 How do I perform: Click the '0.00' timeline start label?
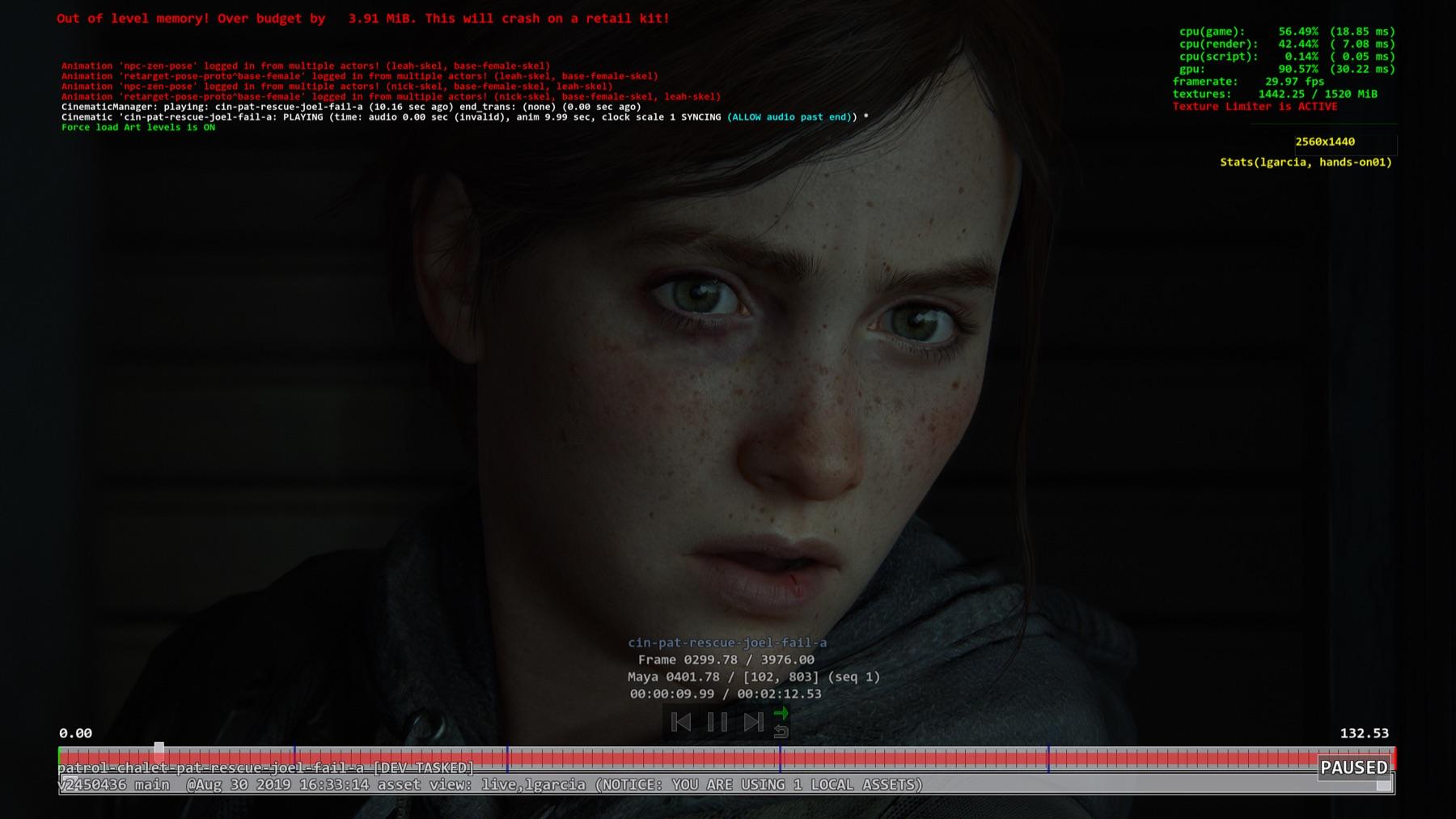(75, 733)
